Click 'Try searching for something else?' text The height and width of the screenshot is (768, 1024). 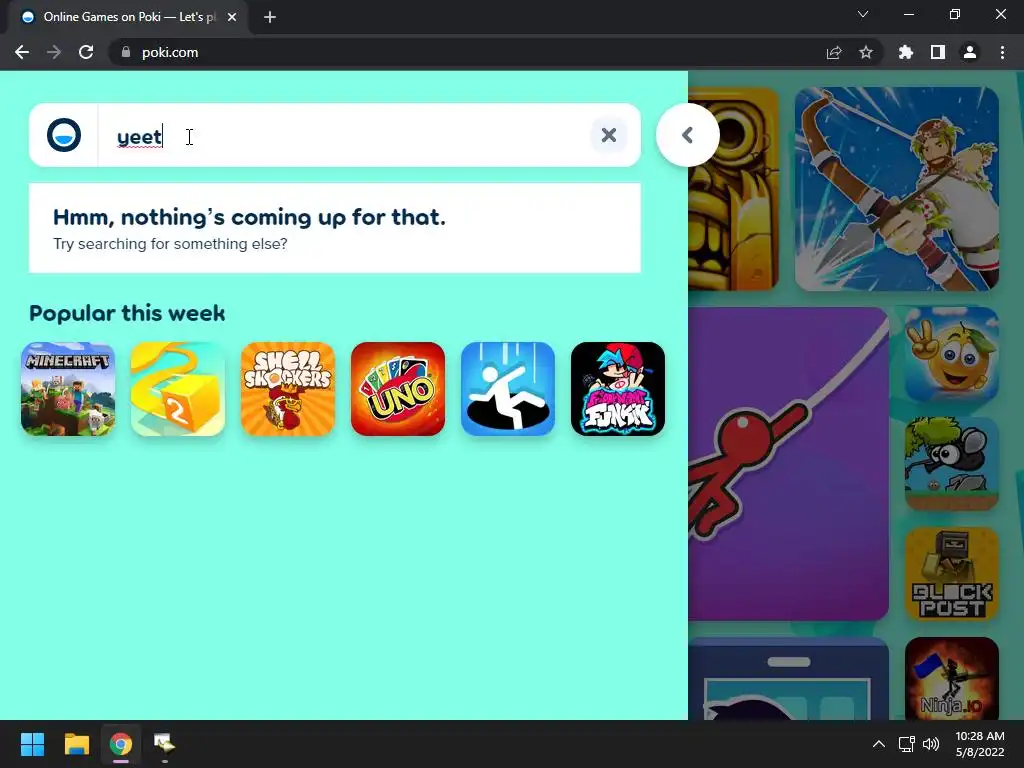click(x=170, y=244)
